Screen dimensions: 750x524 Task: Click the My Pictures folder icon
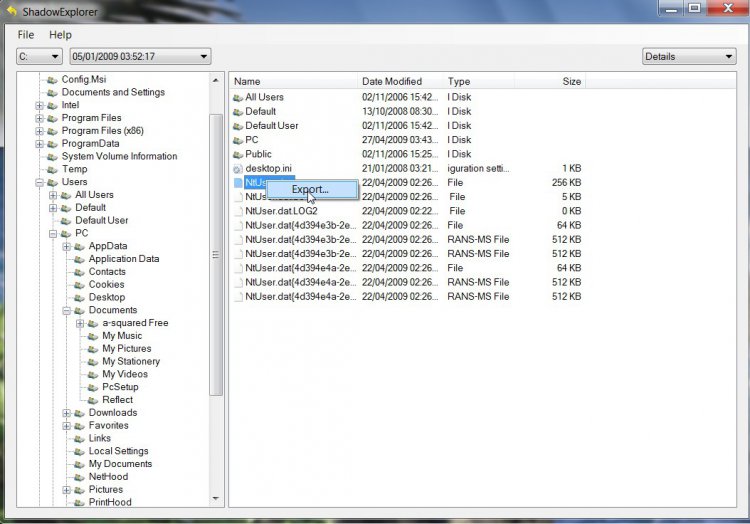(92, 349)
